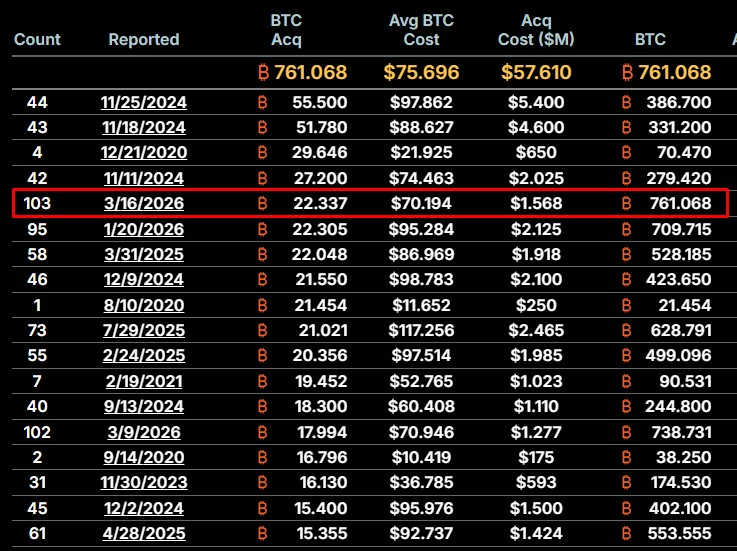Click the BTC Acq column header
This screenshot has height=551, width=737.
[286, 30]
